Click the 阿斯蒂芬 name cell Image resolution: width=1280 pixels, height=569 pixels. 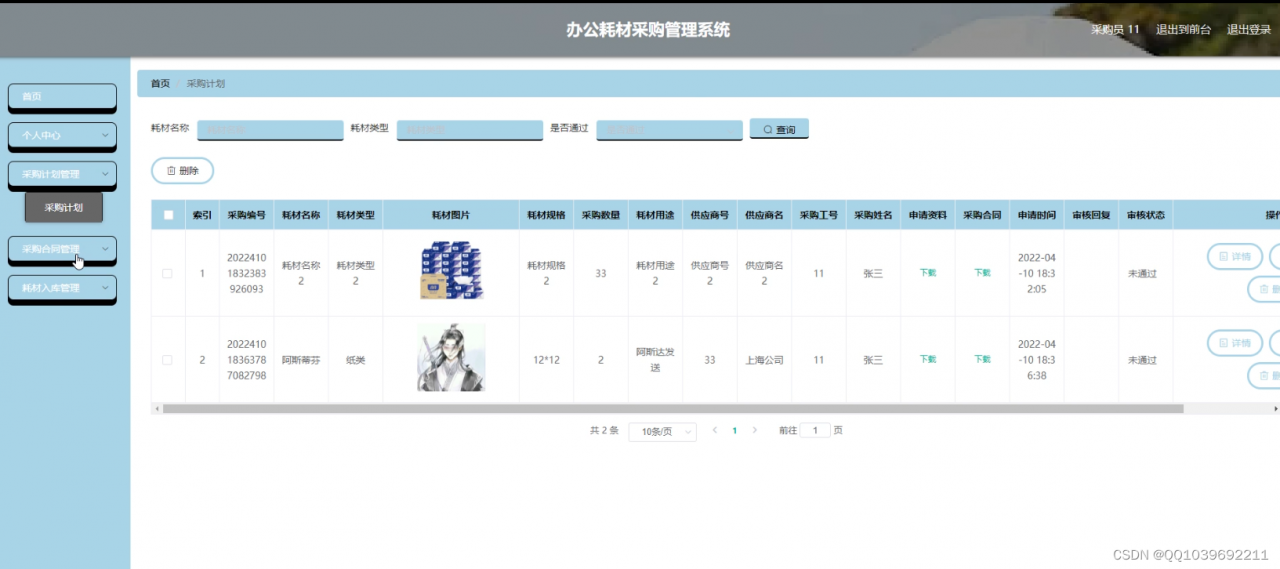[x=301, y=360]
